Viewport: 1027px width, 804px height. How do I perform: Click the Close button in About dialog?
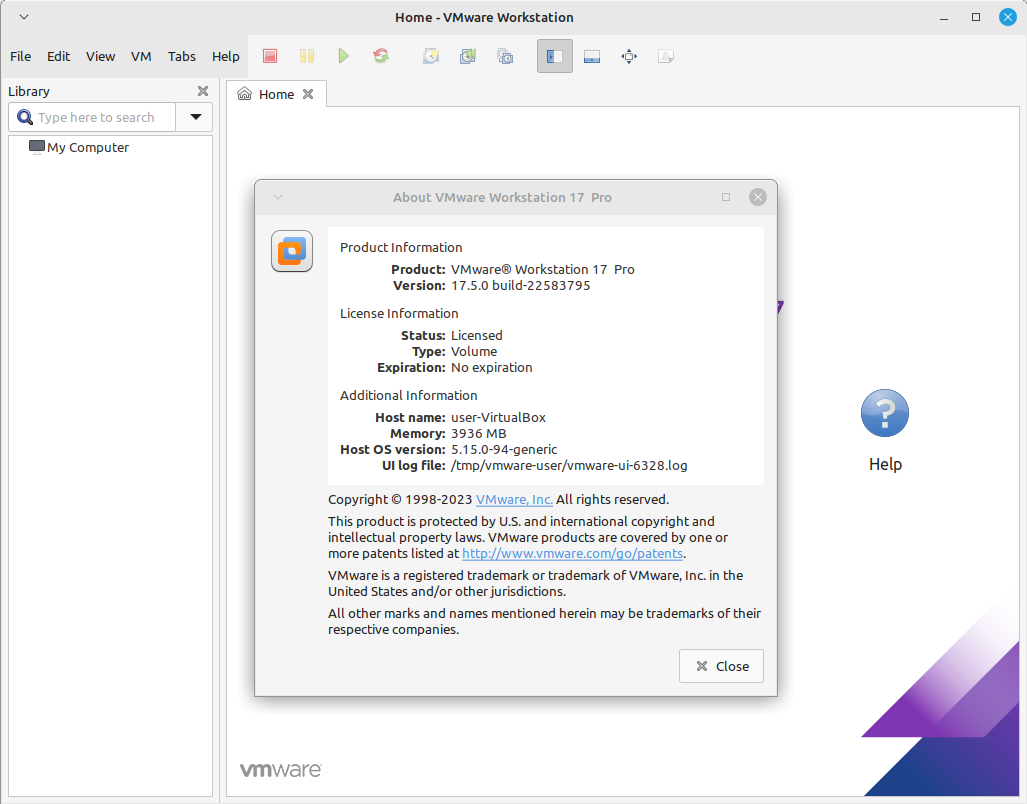coord(721,666)
